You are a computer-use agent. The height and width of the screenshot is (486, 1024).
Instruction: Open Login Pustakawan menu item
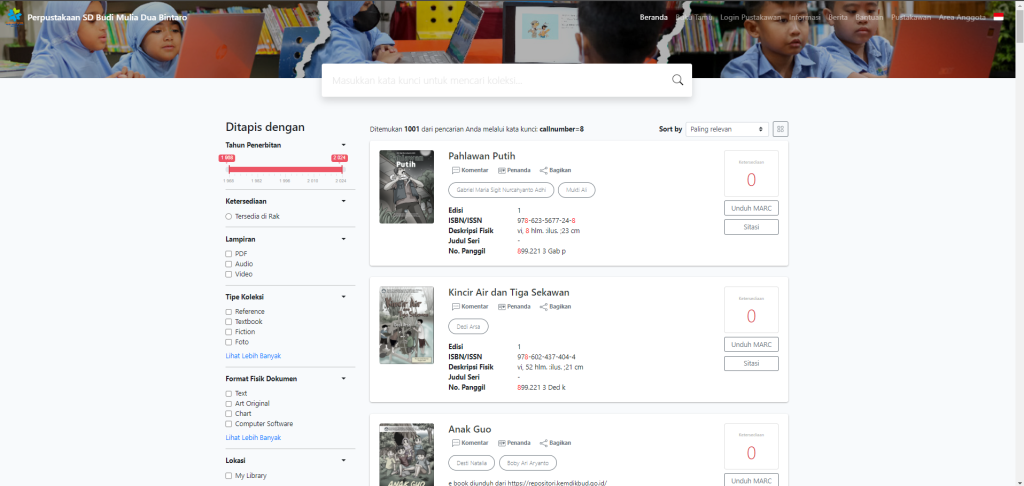750,17
